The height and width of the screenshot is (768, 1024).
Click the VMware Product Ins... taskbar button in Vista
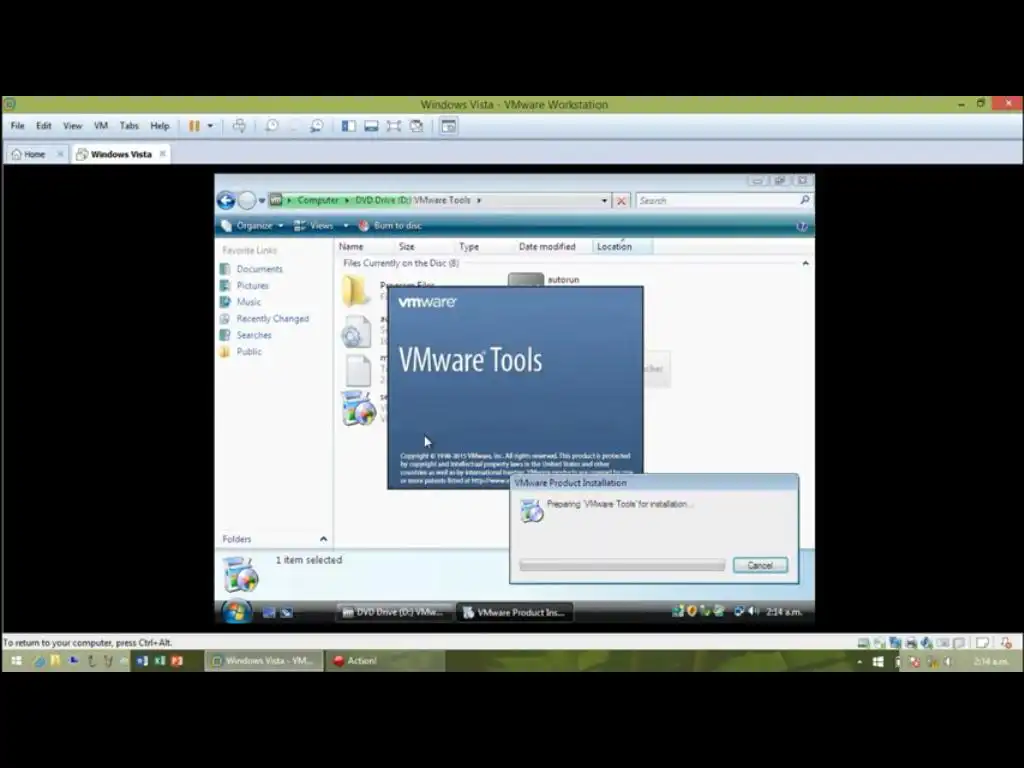[514, 612]
